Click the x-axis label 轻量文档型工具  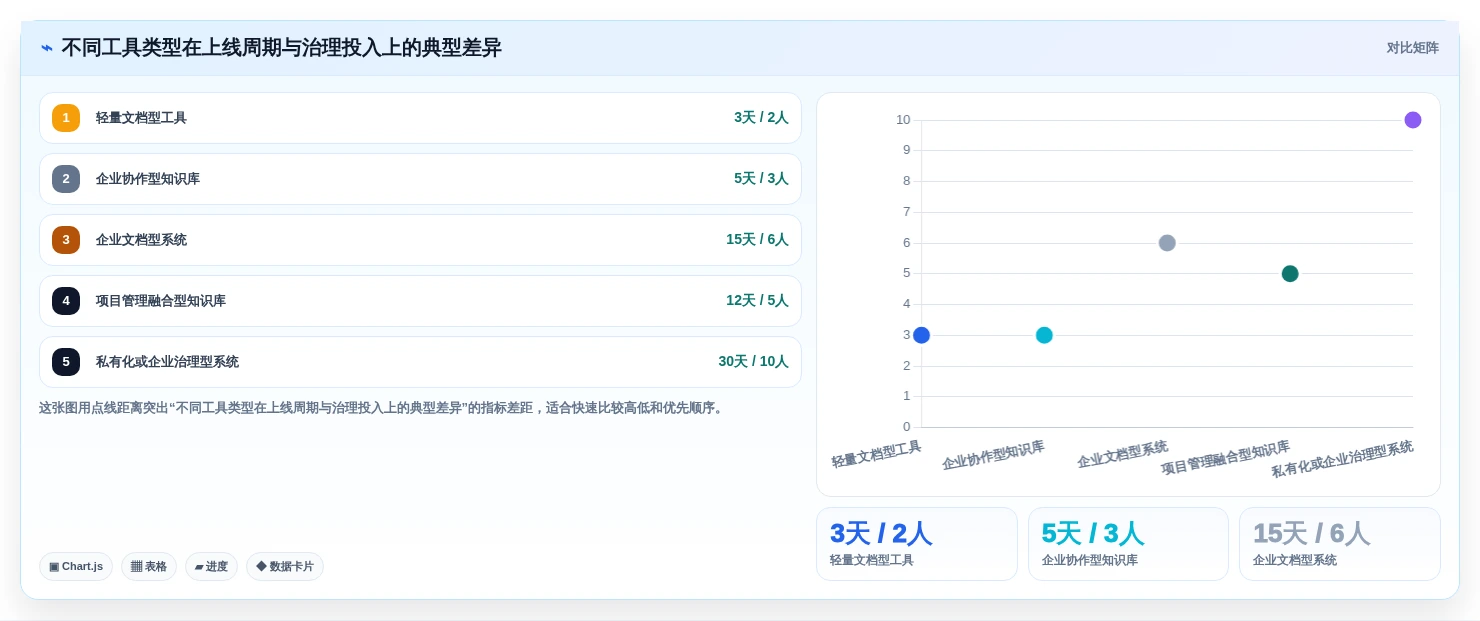click(876, 454)
